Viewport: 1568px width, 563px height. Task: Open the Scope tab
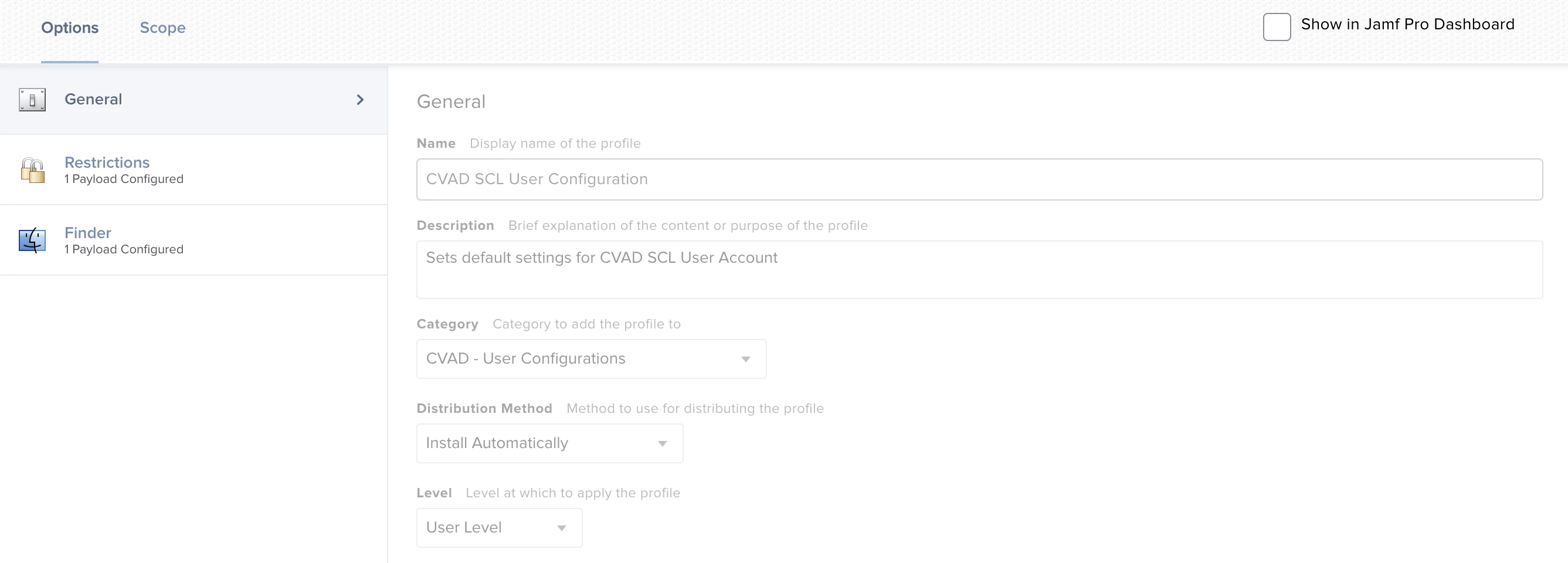pos(162,28)
